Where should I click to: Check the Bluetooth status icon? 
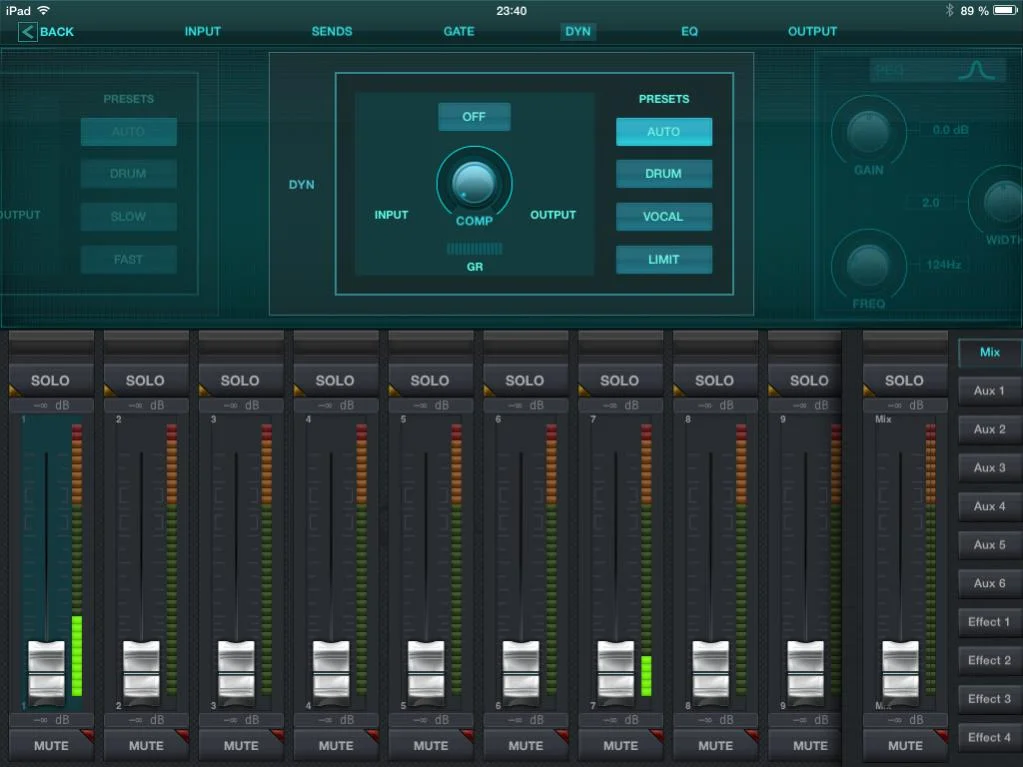pyautogui.click(x=949, y=10)
